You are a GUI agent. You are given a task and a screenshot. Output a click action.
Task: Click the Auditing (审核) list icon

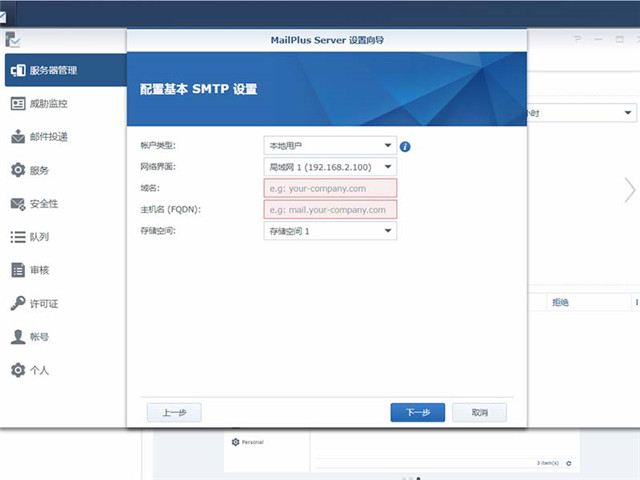tap(18, 270)
